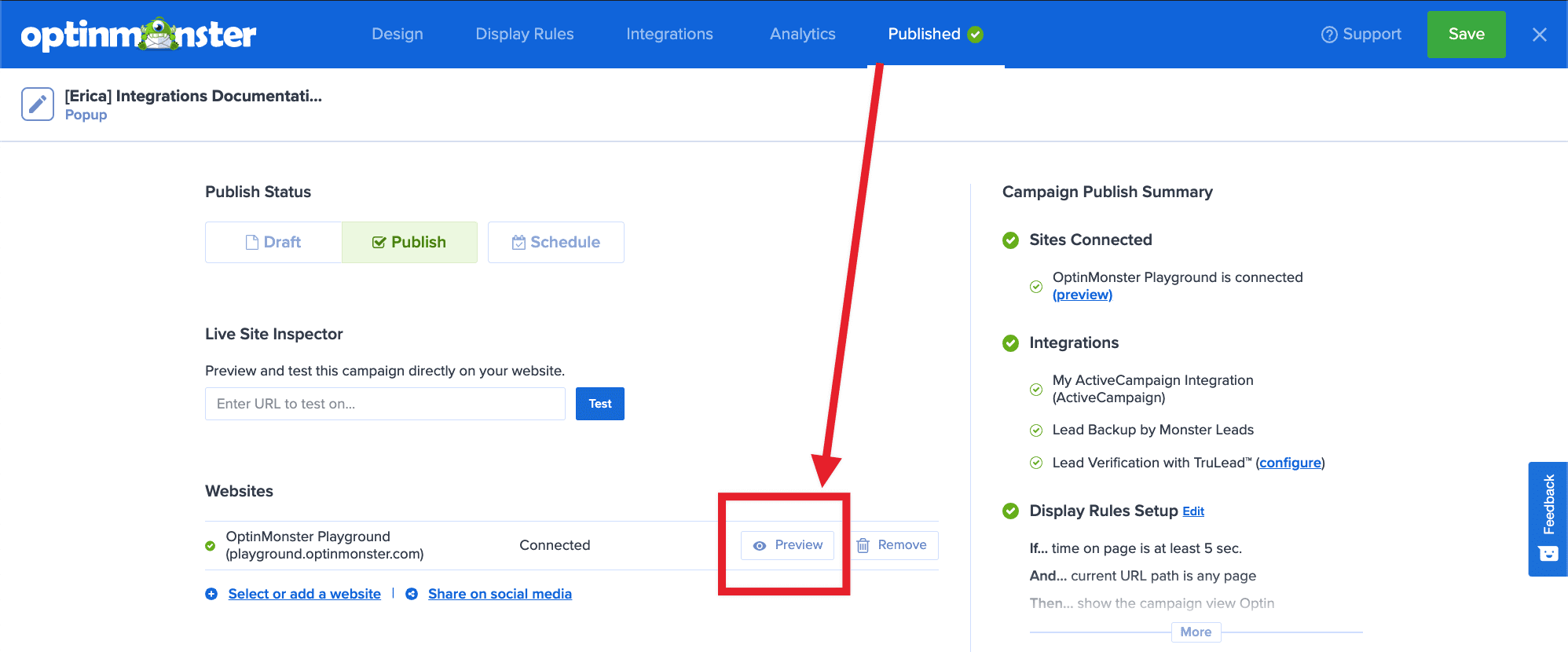Focus the Enter URL to test on field
Screen dimensions: 1568x652
[385, 404]
